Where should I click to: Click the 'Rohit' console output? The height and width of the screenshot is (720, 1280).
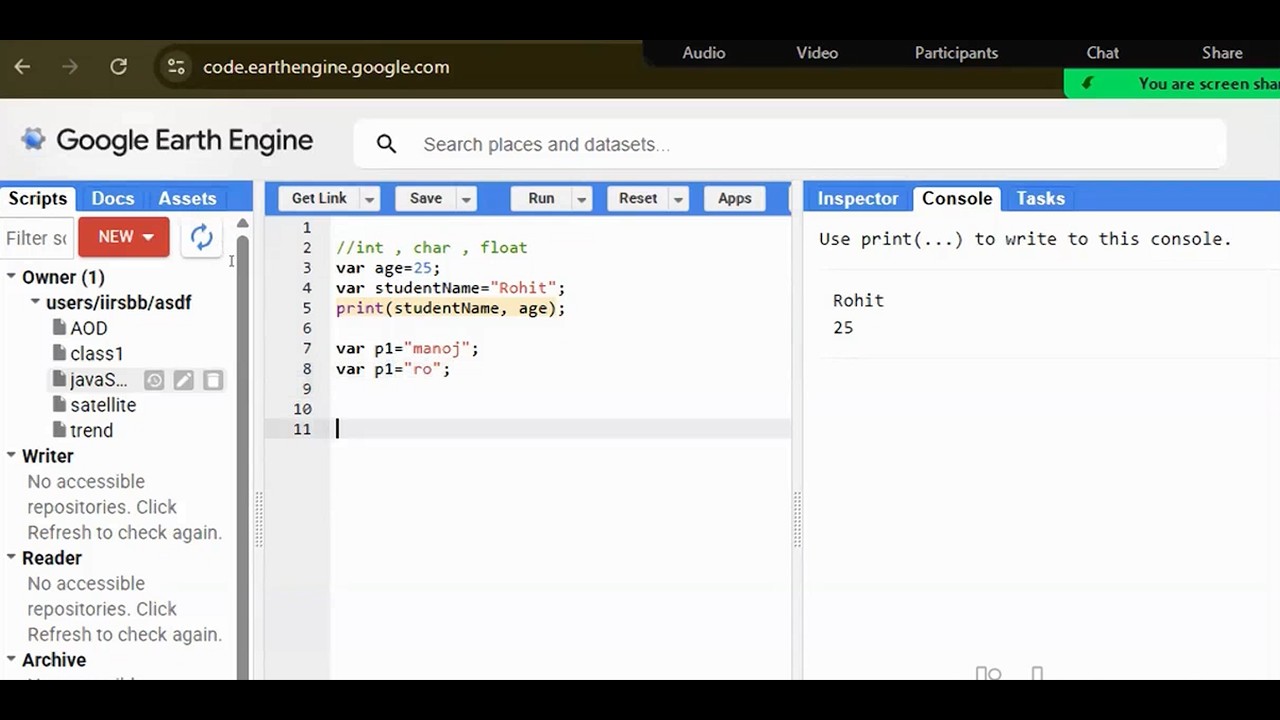pyautogui.click(x=858, y=300)
